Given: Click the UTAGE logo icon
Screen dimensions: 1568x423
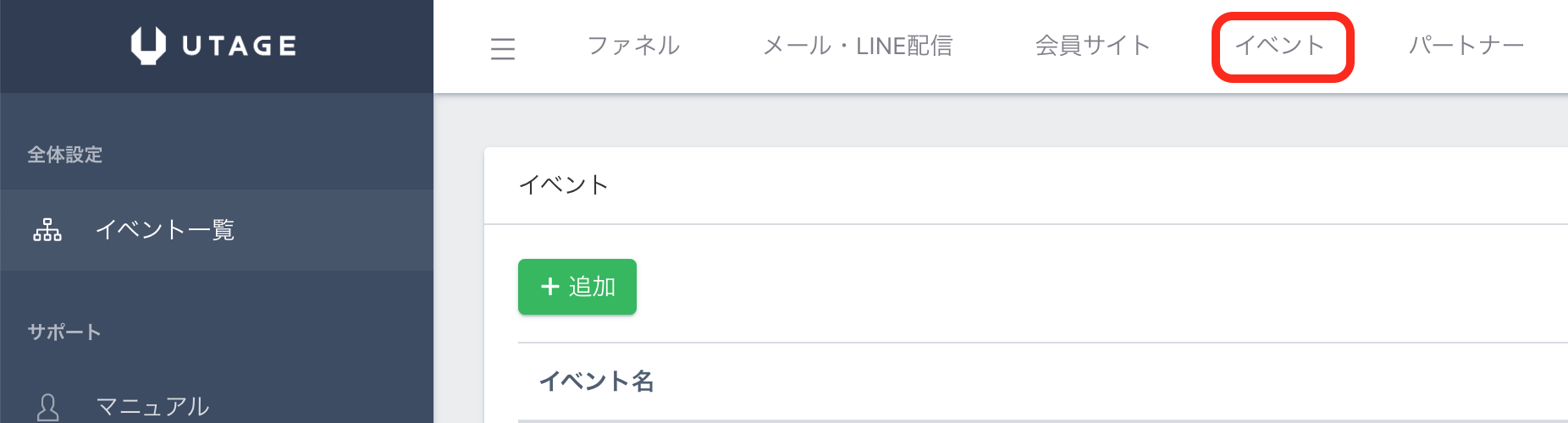Looking at the screenshot, I should [148, 46].
